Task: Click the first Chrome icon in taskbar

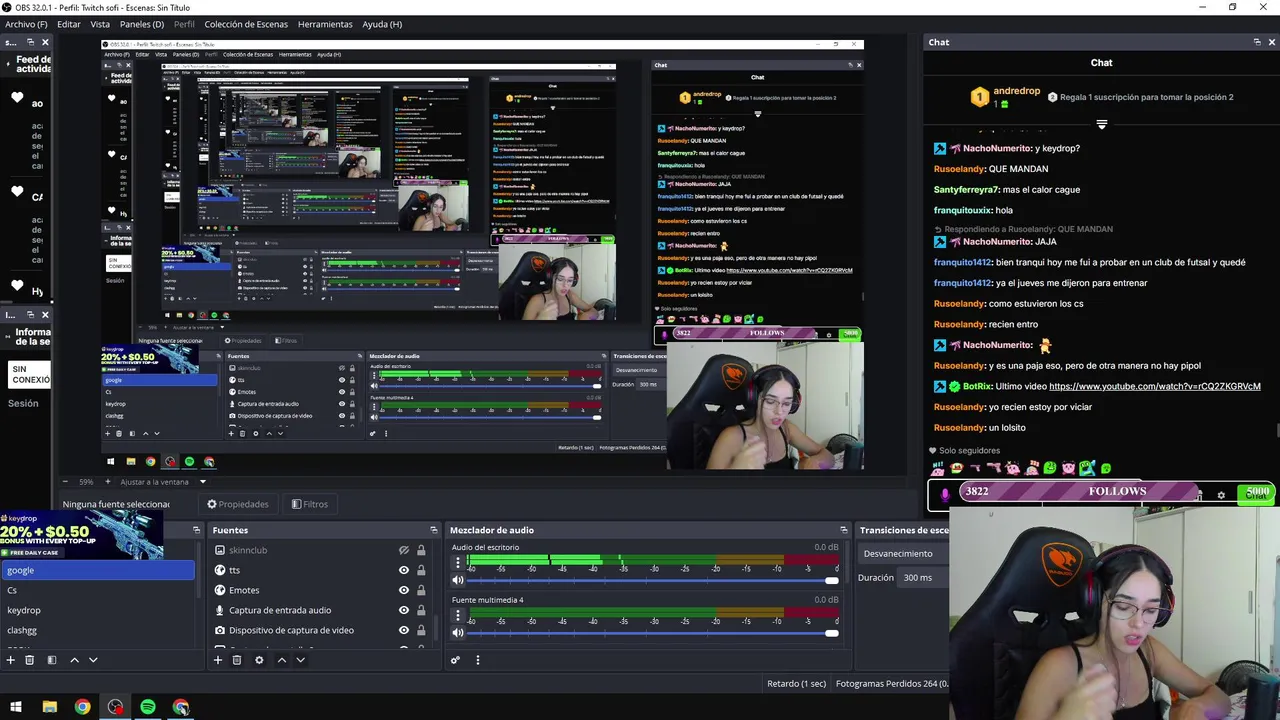Action: click(82, 707)
